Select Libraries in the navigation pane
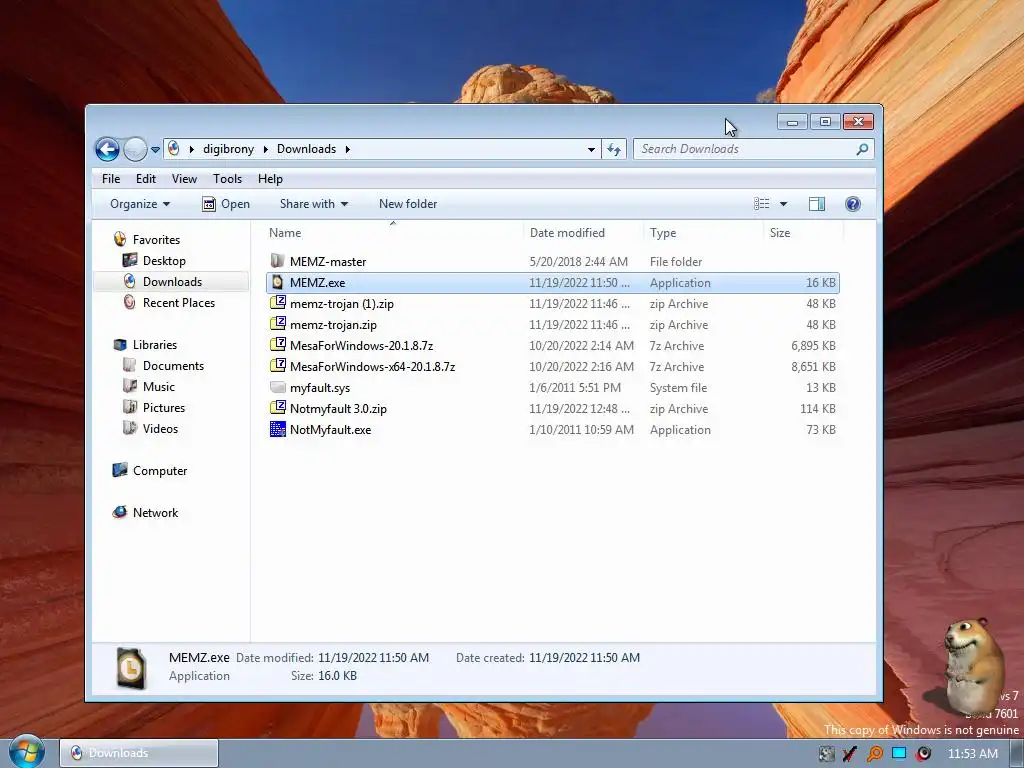Screen dimensions: 1024x768 tap(155, 345)
